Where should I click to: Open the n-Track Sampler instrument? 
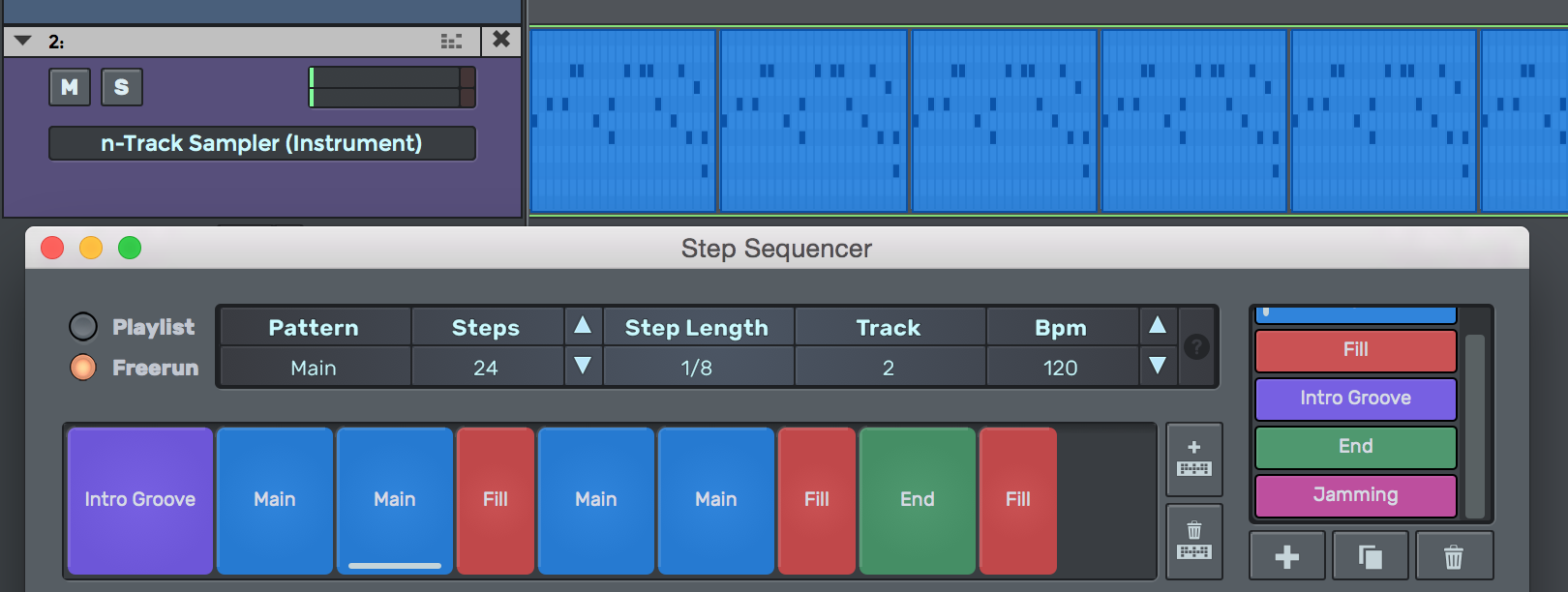(262, 143)
